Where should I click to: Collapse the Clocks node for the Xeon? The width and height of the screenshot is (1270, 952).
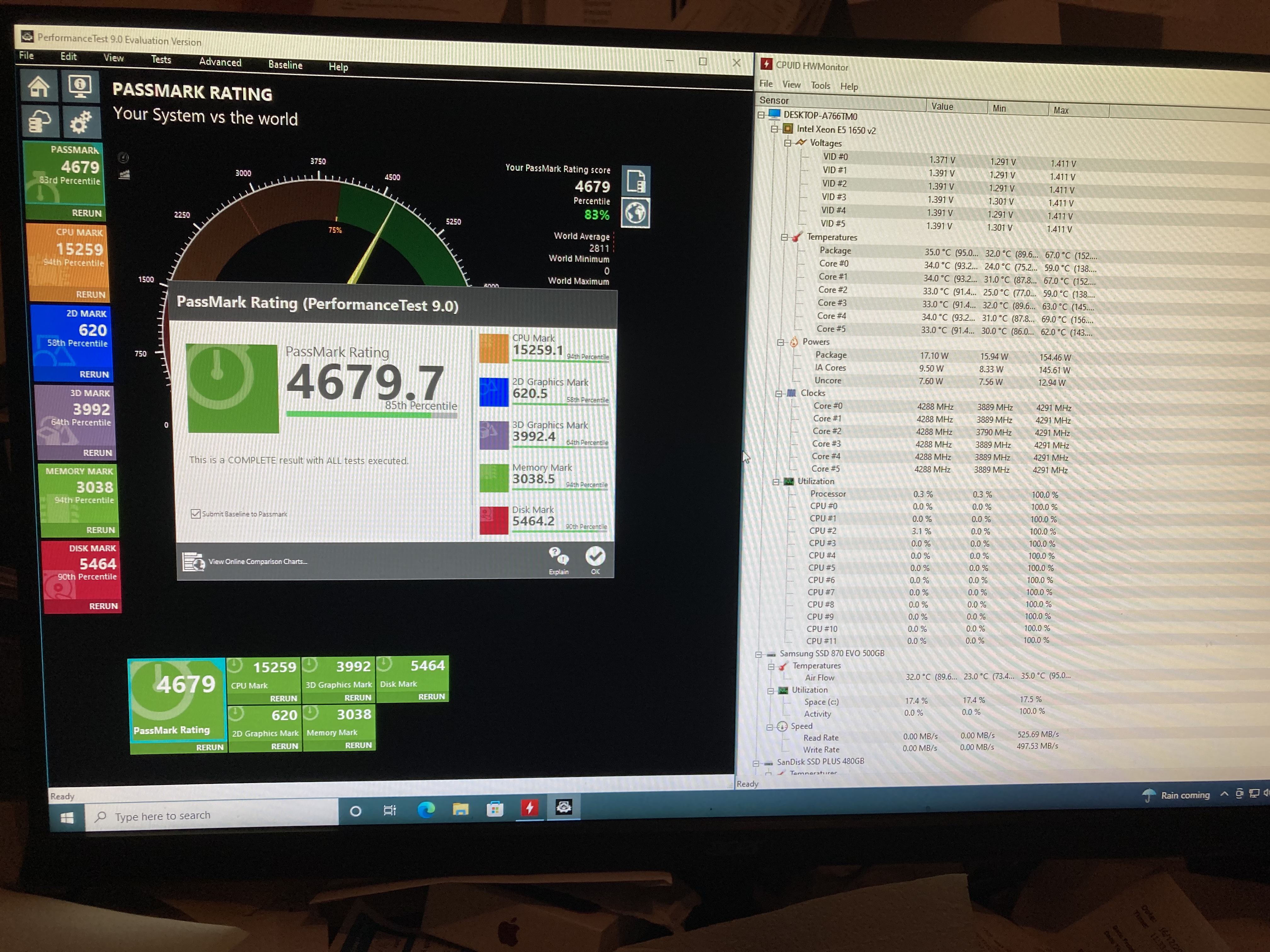779,393
